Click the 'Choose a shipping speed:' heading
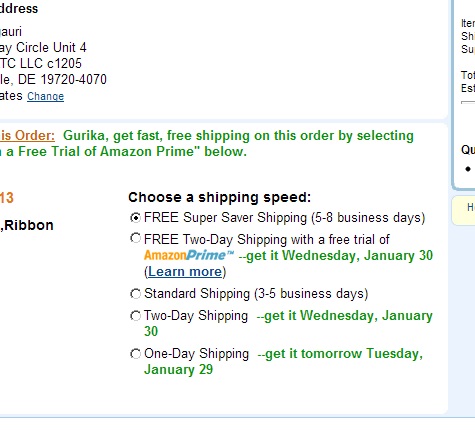 [x=219, y=197]
